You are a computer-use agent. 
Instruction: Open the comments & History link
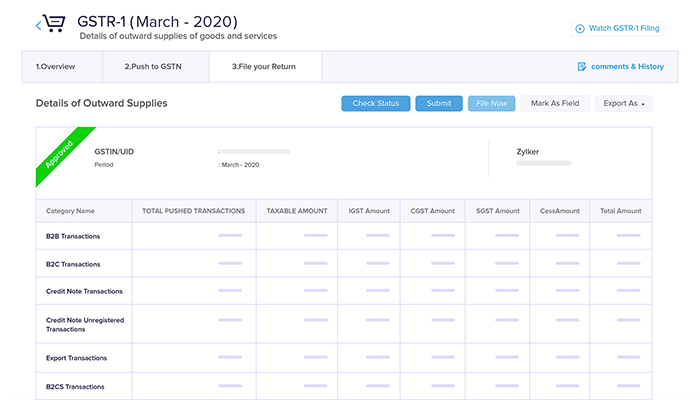click(627, 67)
